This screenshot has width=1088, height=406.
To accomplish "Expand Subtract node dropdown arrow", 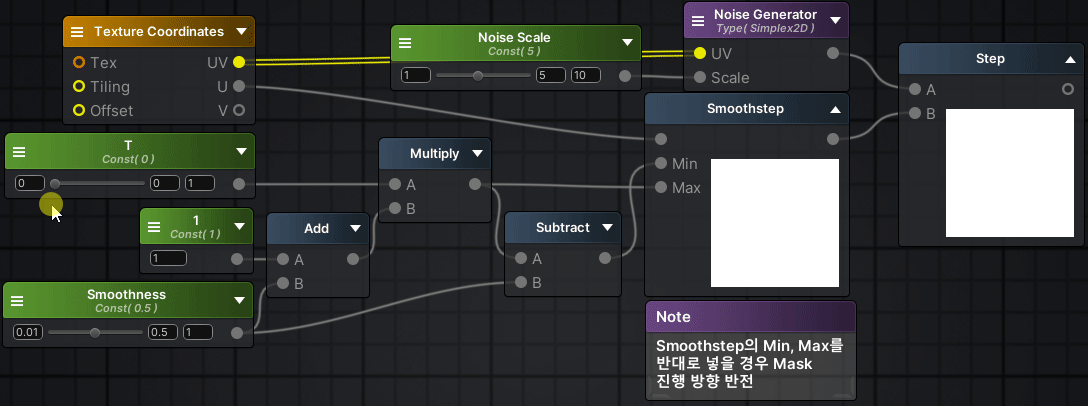I will pos(608,228).
